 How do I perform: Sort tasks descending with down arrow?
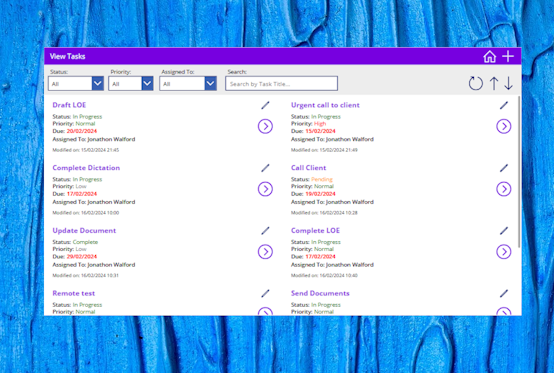(508, 83)
